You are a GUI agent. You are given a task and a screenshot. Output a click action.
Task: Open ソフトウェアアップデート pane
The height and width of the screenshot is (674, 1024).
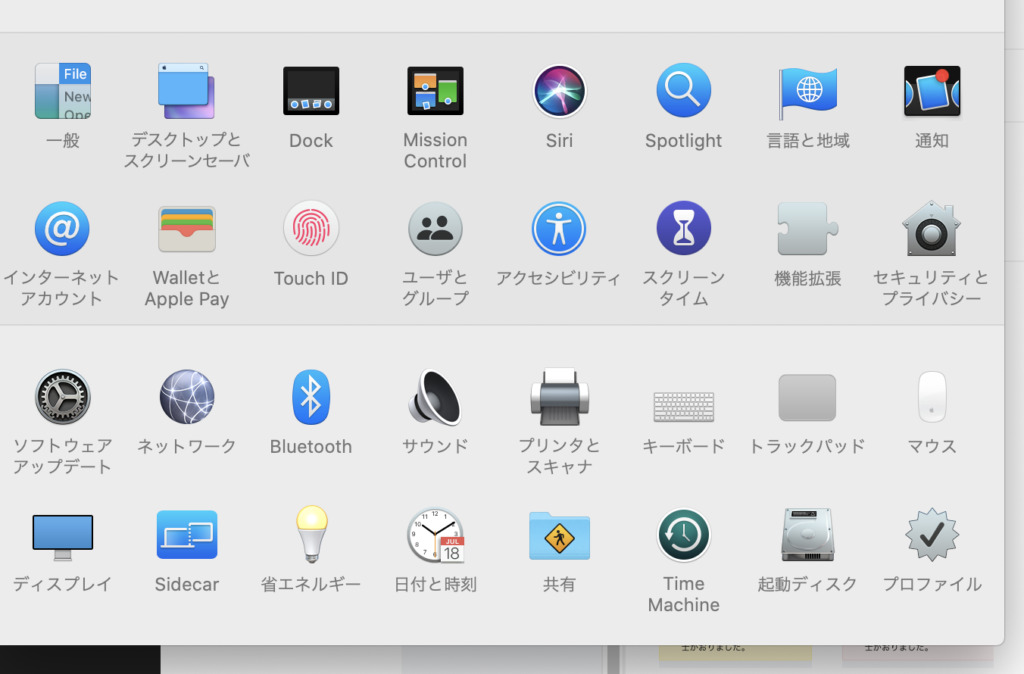[x=63, y=397]
